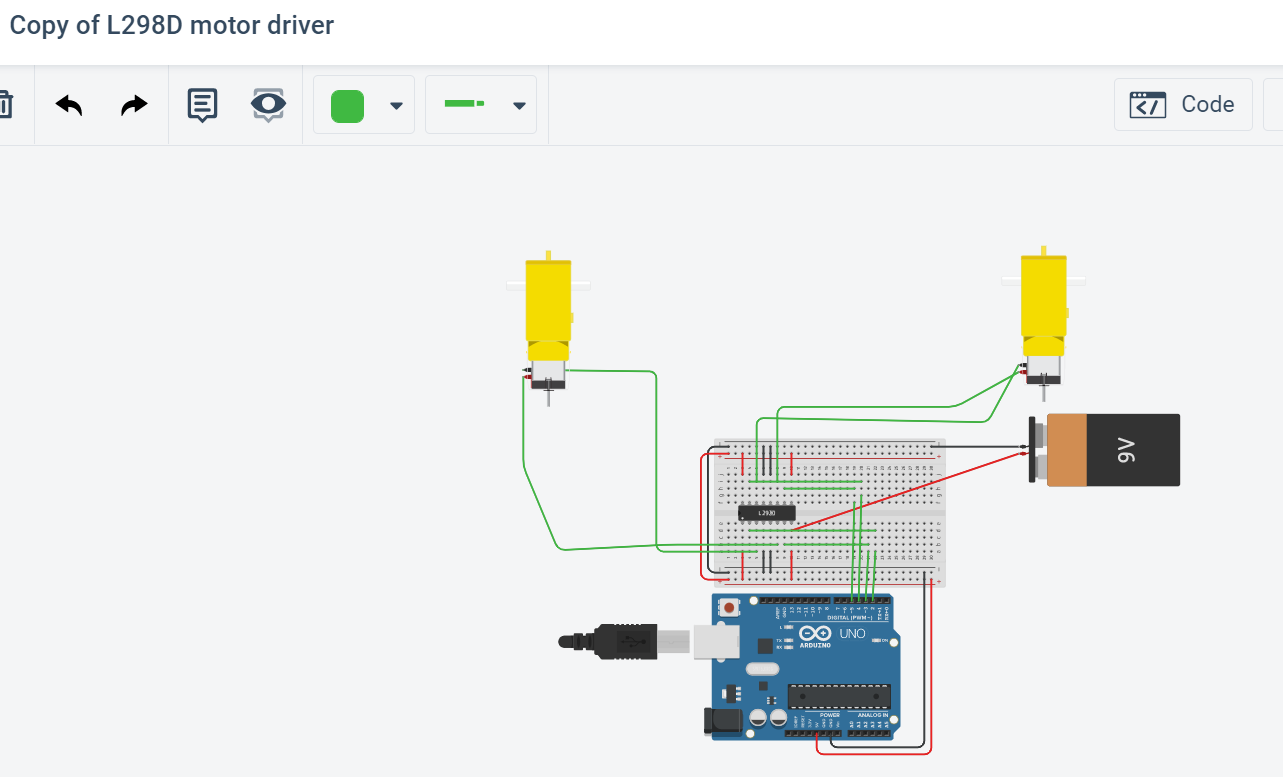Image resolution: width=1283 pixels, height=777 pixels.
Task: Select the ATmega chip on the Arduino
Action: point(839,696)
